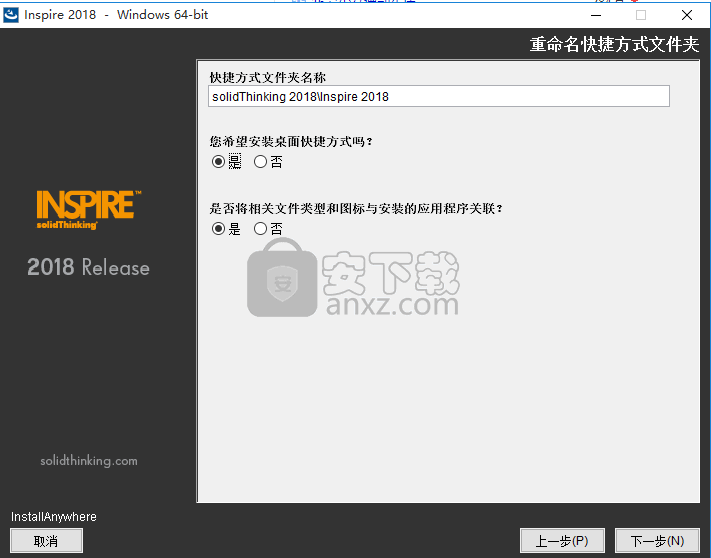This screenshot has height=558, width=711.
Task: Proceed with 下一步(N) button
Action: point(657,541)
